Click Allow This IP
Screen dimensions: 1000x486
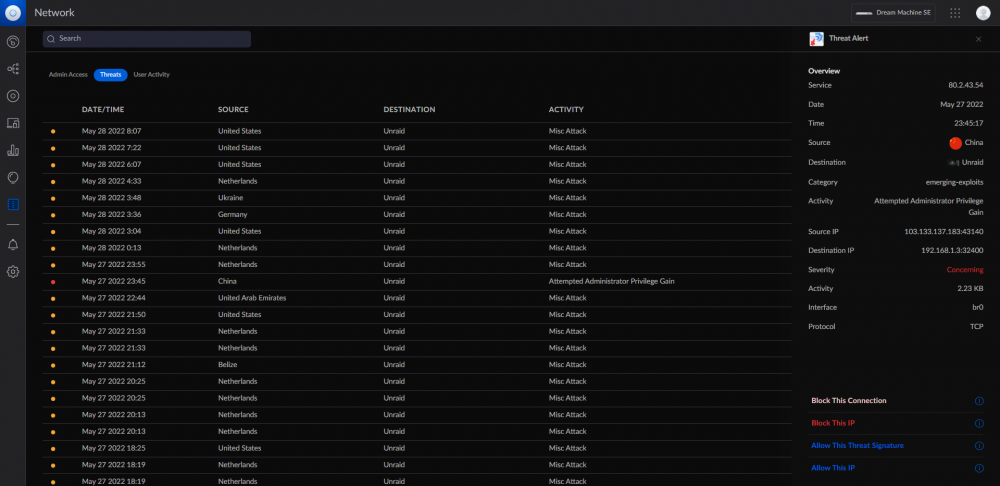(832, 468)
